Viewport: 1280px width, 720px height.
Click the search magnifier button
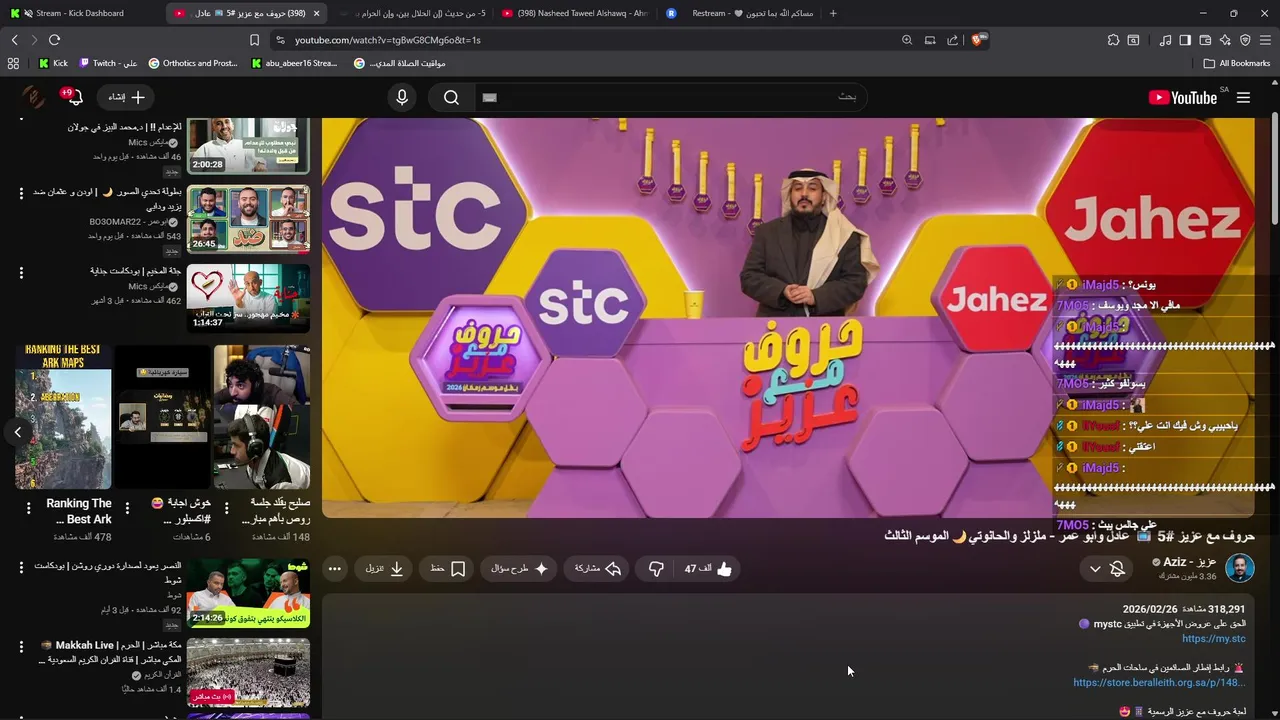click(451, 97)
